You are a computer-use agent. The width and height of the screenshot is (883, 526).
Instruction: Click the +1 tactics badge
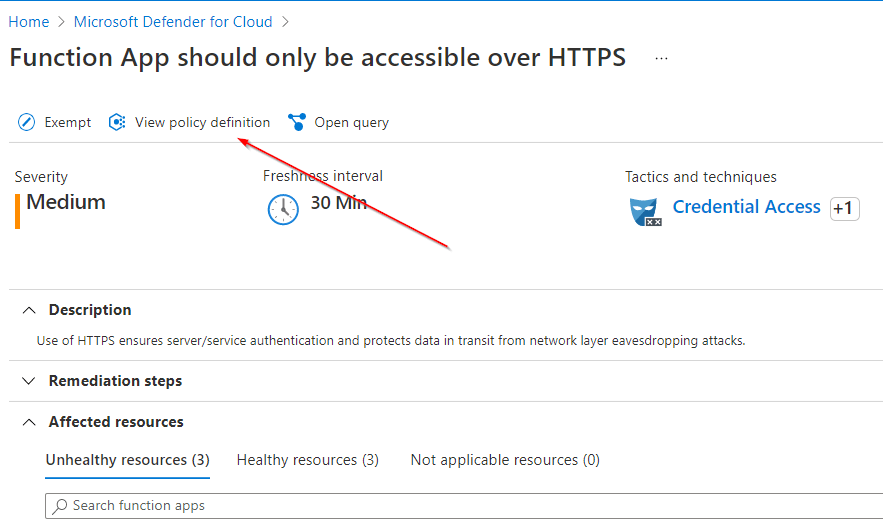tap(844, 208)
